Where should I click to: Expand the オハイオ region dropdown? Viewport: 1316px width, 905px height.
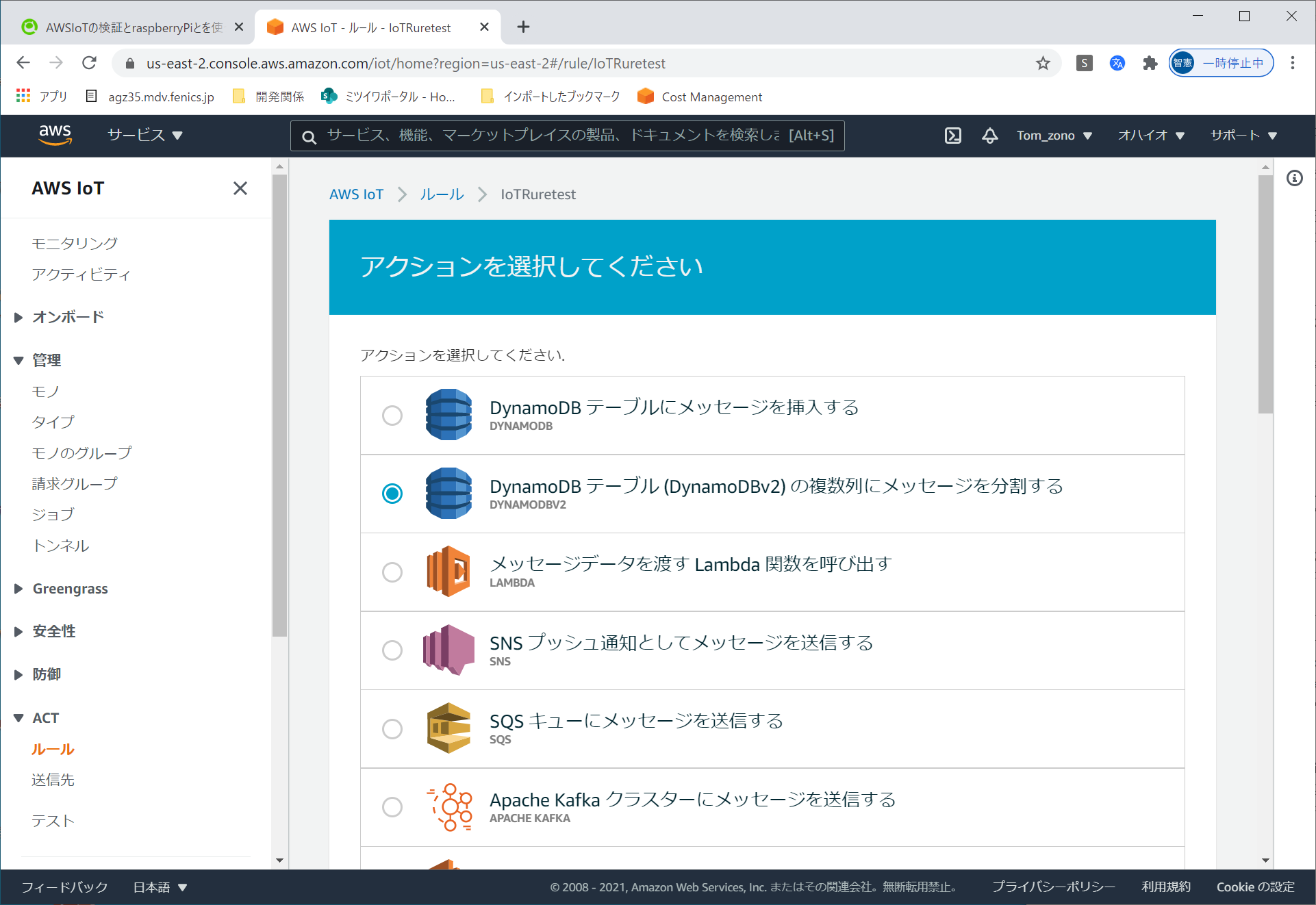click(x=1150, y=136)
